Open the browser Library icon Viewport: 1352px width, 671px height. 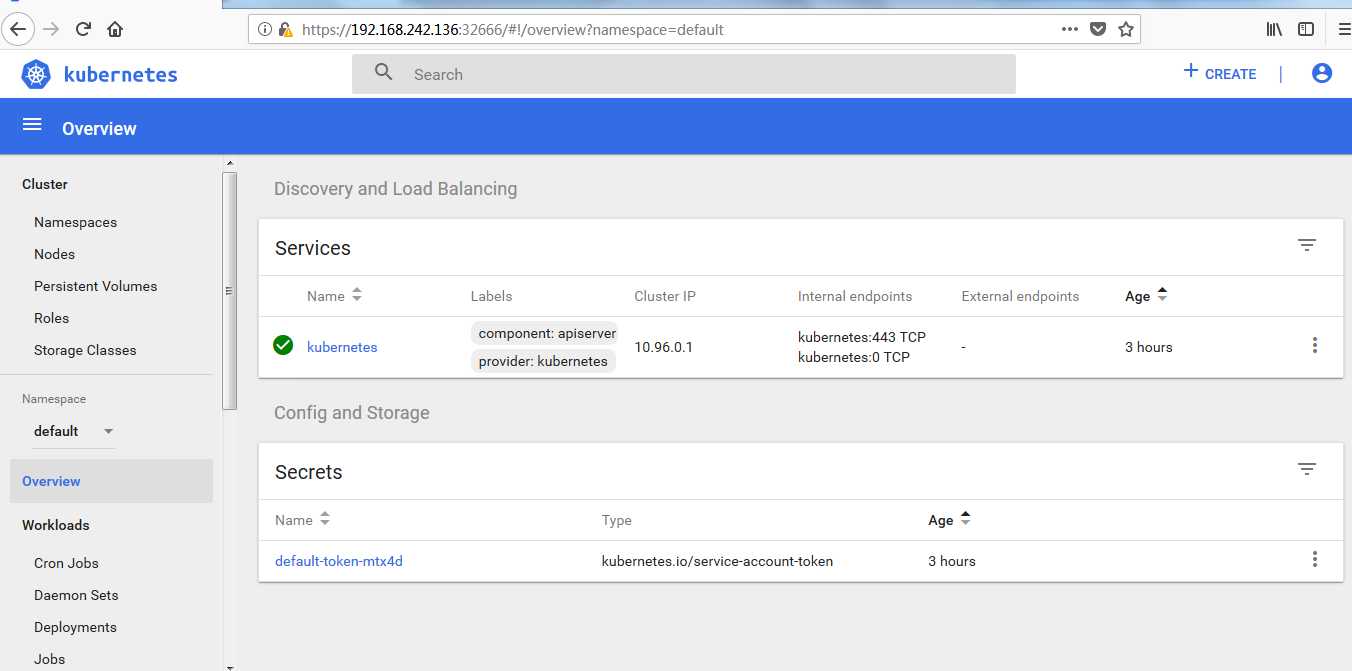[x=1274, y=29]
